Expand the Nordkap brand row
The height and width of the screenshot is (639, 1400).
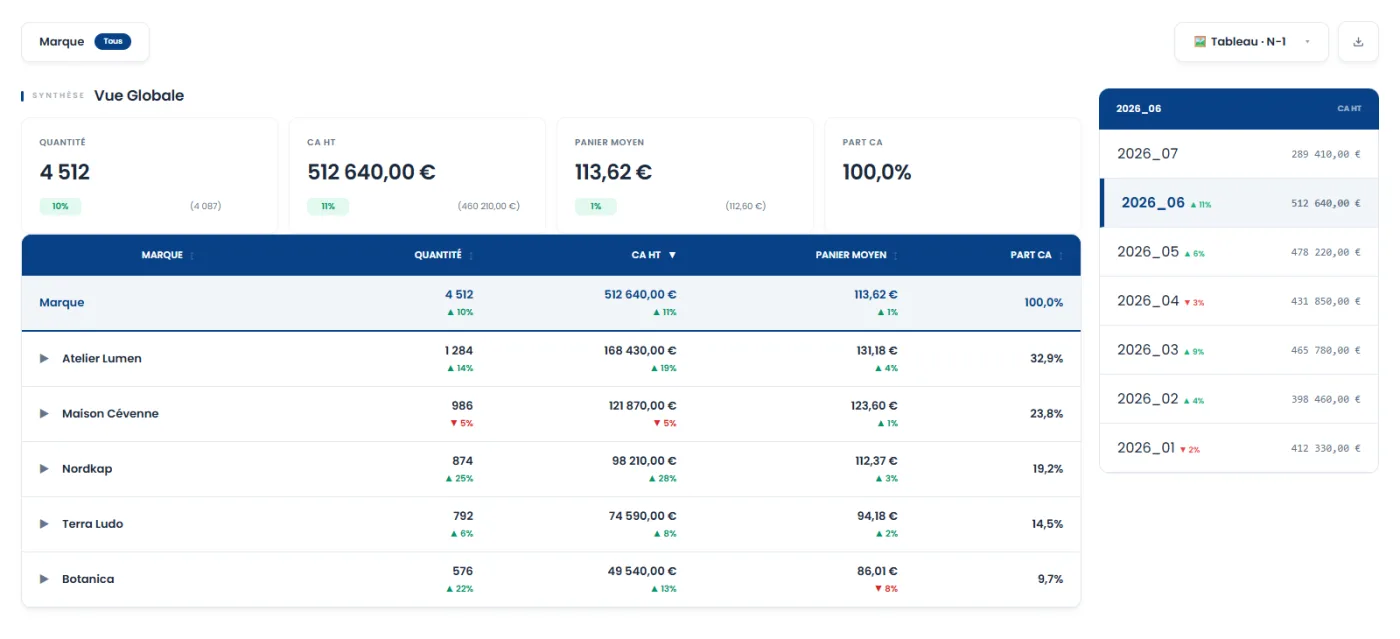click(x=44, y=468)
